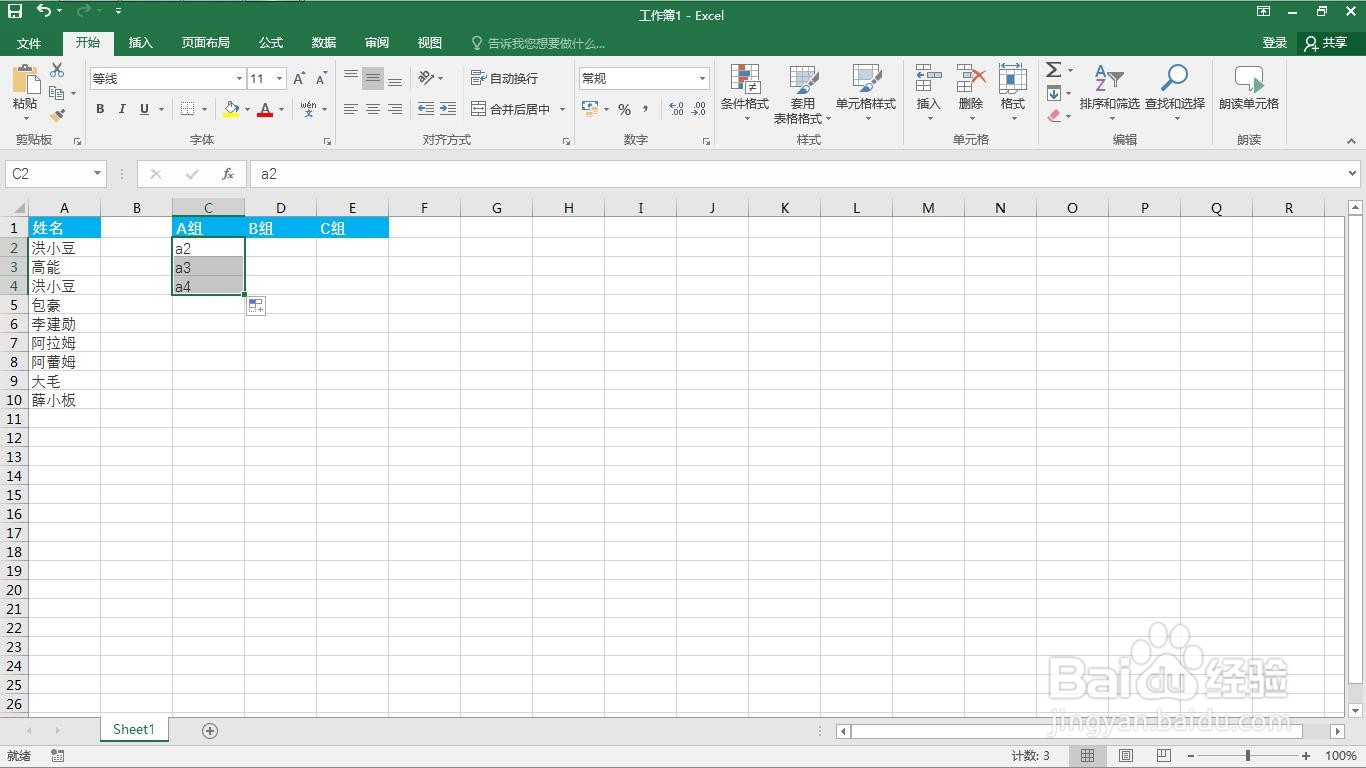The image size is (1366, 768).
Task: Open 条件格式 conditional formatting
Action: 745,93
